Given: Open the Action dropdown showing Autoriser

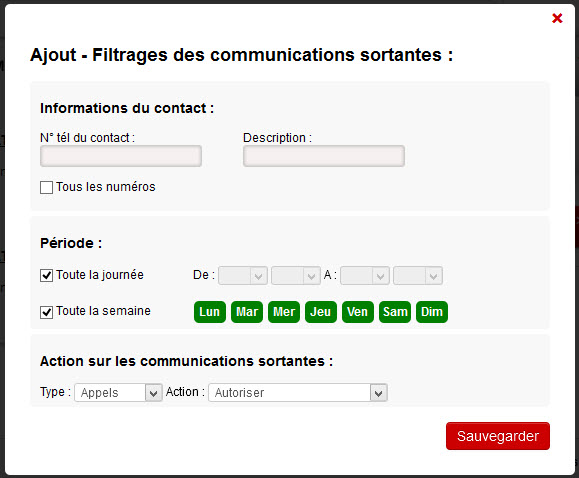Looking at the screenshot, I should (x=298, y=392).
